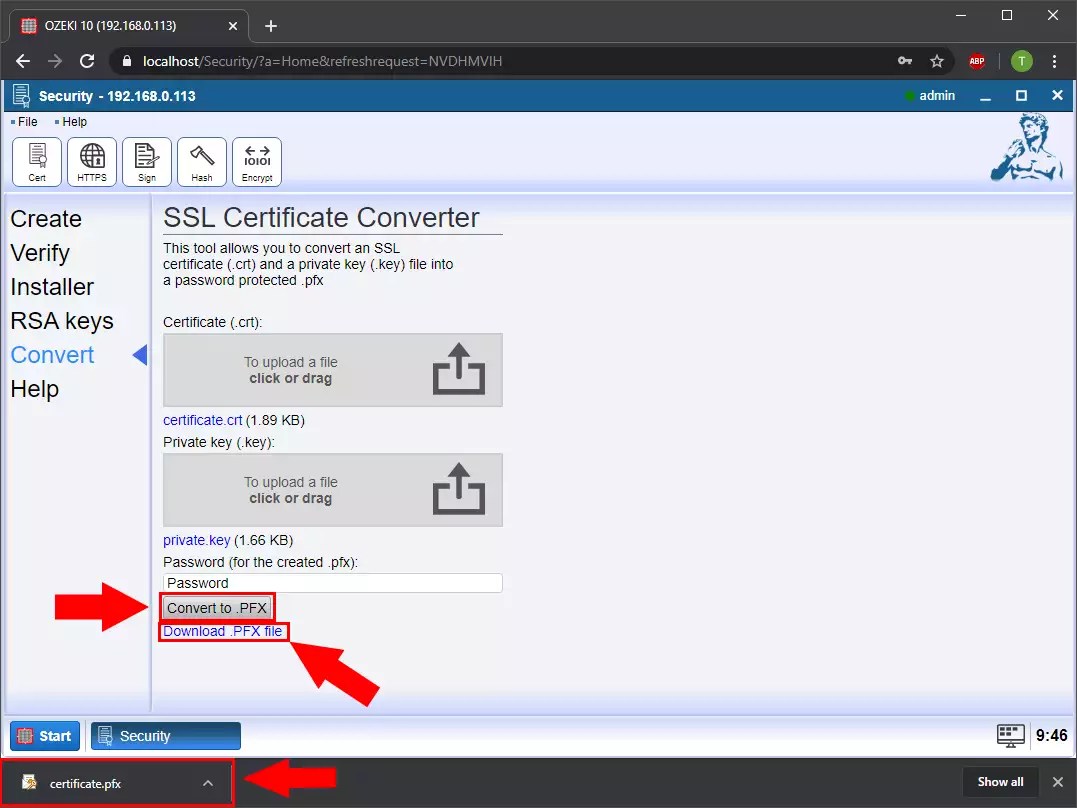Open the Encrypt tool
1077x808 pixels.
point(256,161)
